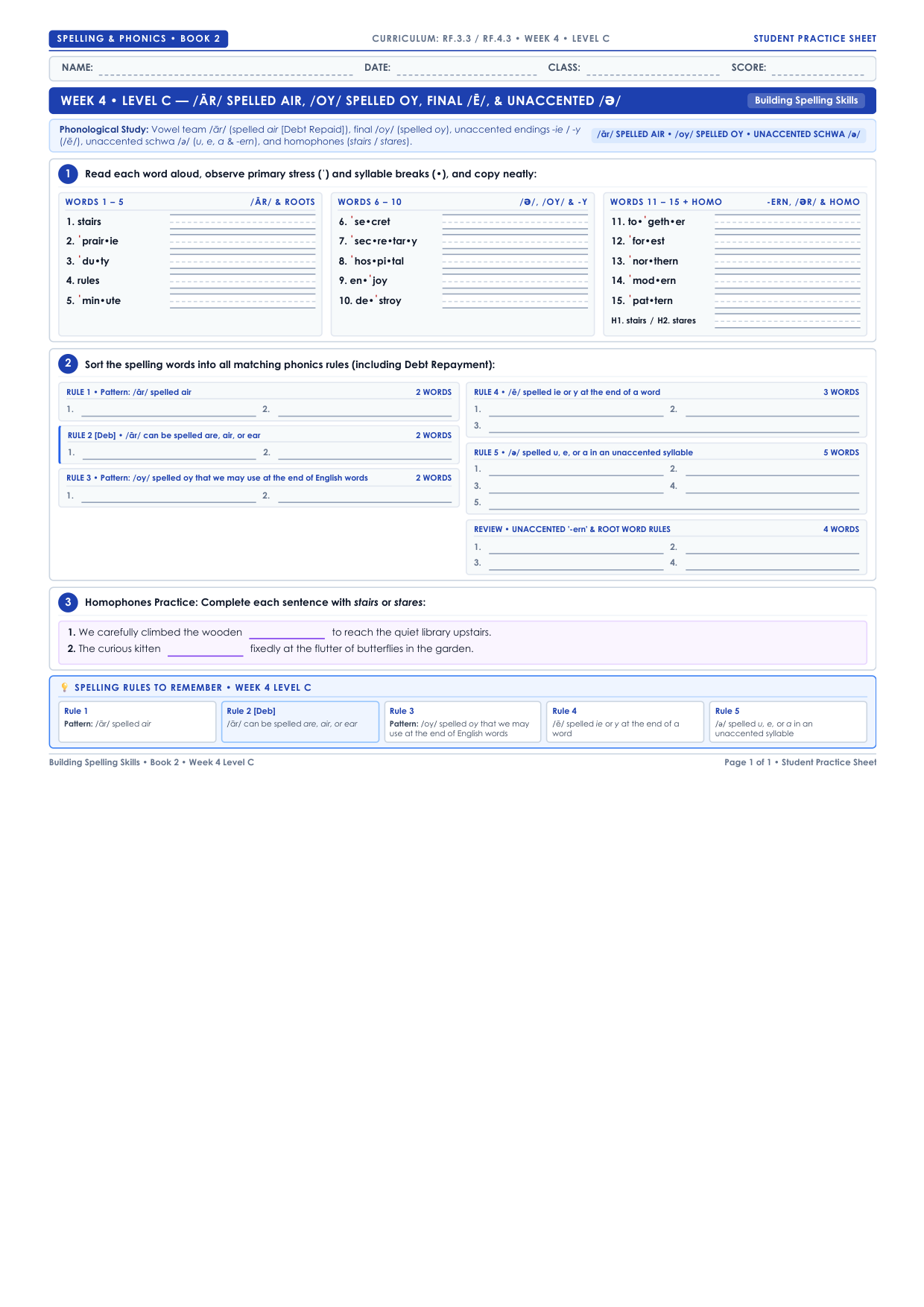This screenshot has height=1307, width=924.
Task: Click the "H1. stairs / H2. stares" homophone label
Action: tap(654, 321)
